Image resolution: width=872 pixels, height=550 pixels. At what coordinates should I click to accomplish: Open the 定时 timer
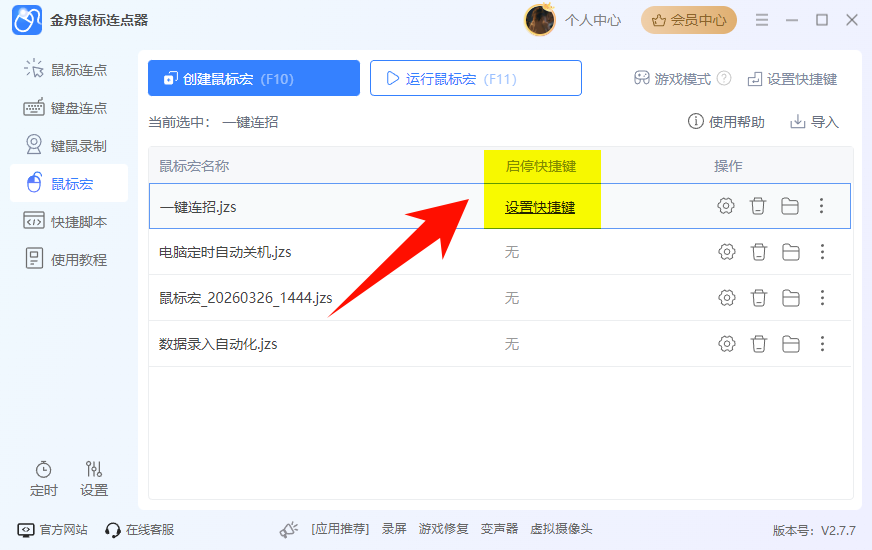(x=43, y=479)
